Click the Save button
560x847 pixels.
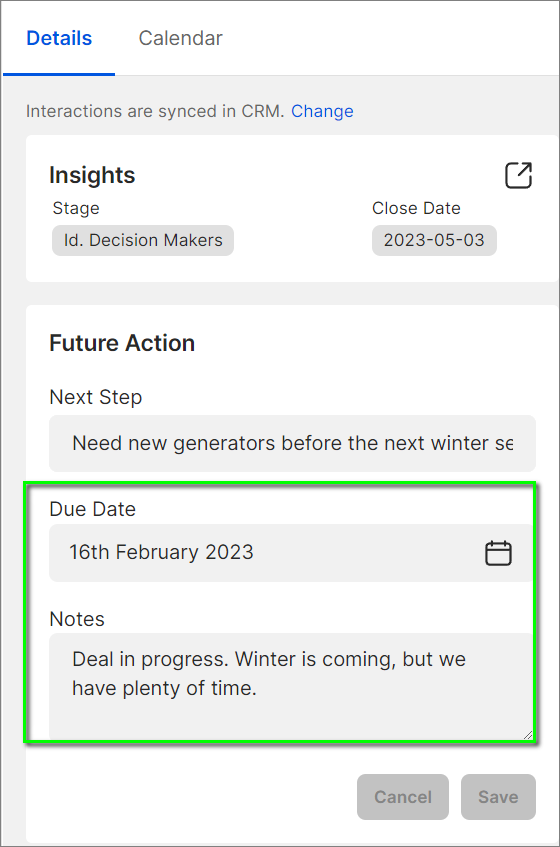[498, 797]
